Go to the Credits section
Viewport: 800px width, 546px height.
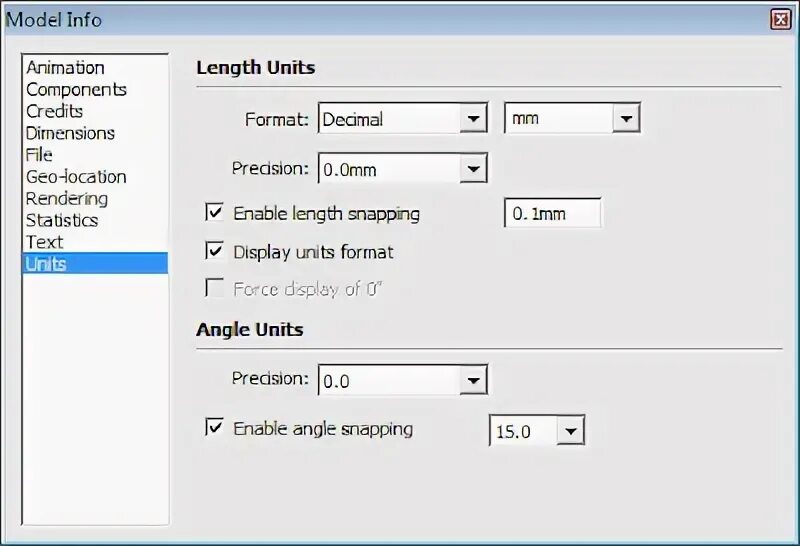55,111
